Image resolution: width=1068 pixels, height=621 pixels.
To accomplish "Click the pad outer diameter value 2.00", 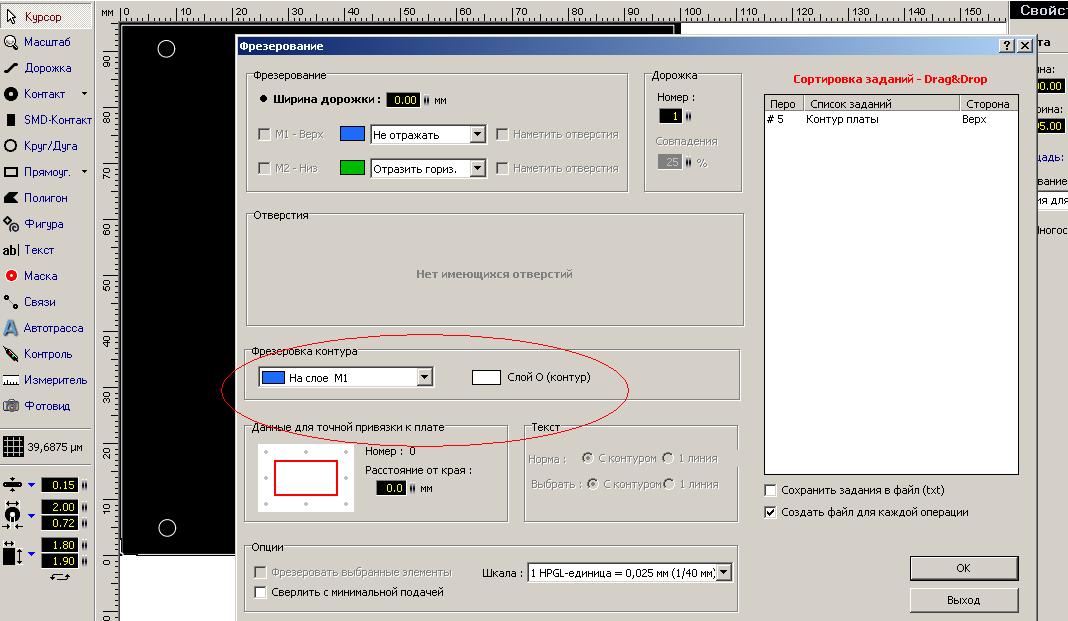I will point(61,507).
